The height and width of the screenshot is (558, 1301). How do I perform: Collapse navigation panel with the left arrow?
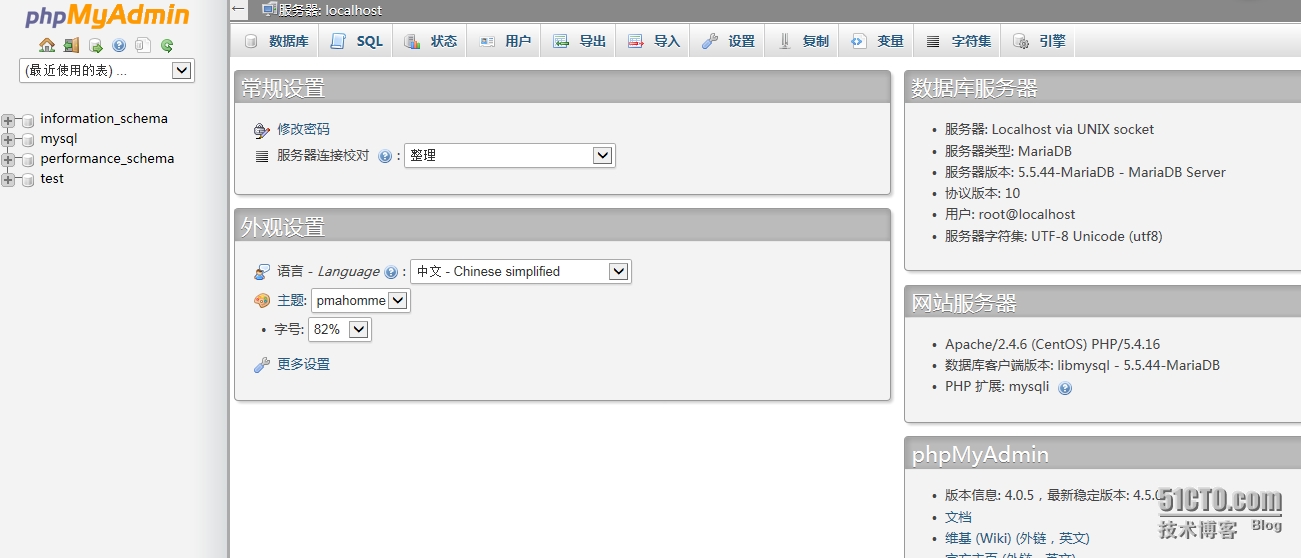(x=238, y=9)
